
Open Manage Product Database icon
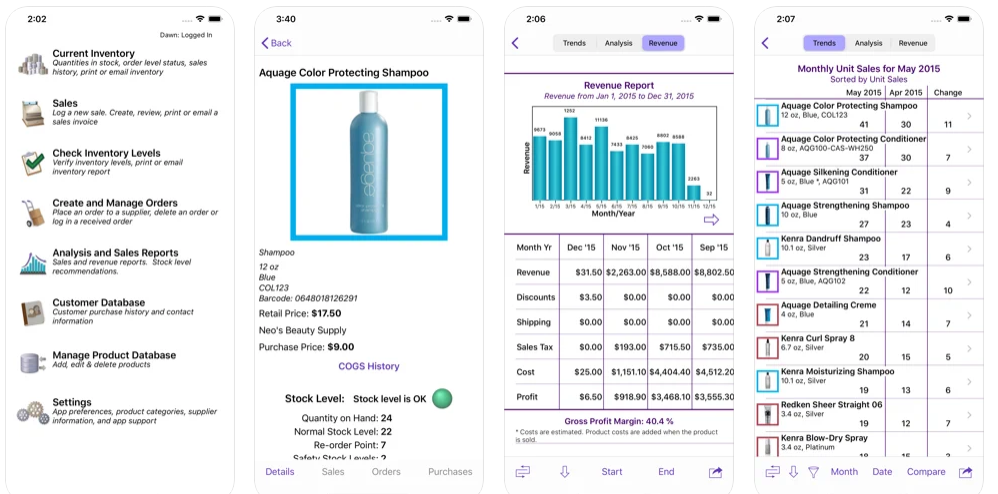coord(32,364)
